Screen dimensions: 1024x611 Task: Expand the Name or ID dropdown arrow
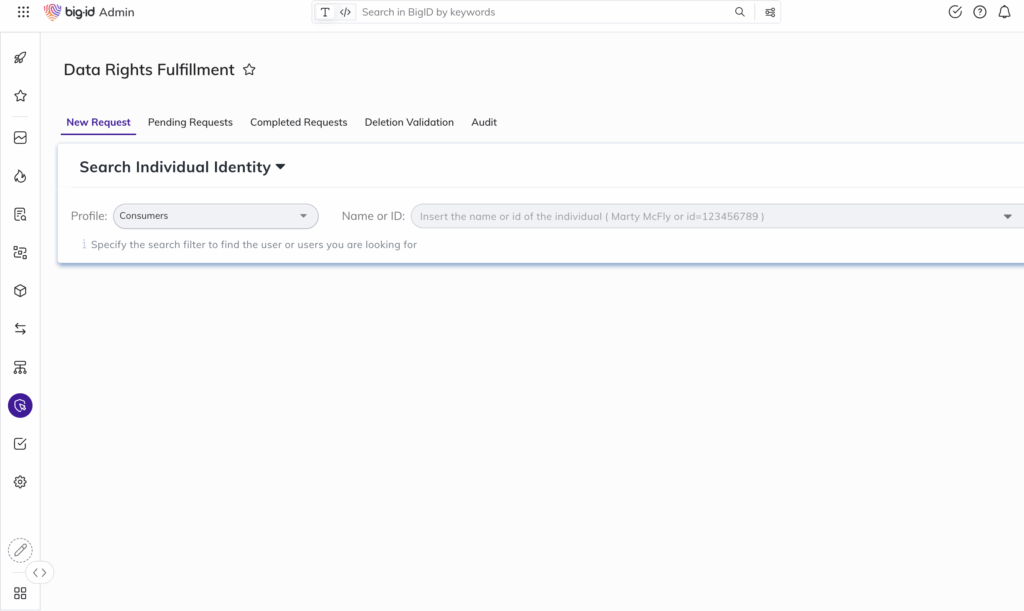click(1007, 216)
